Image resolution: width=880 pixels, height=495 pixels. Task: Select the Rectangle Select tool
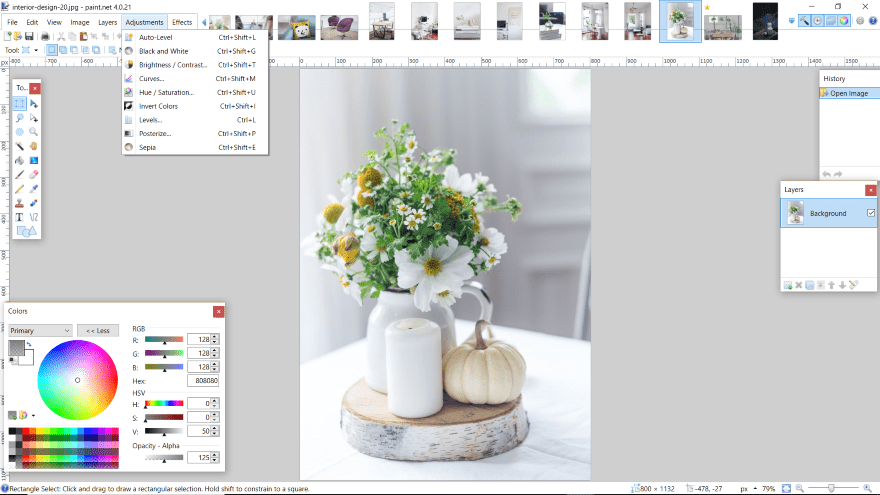pyautogui.click(x=19, y=104)
